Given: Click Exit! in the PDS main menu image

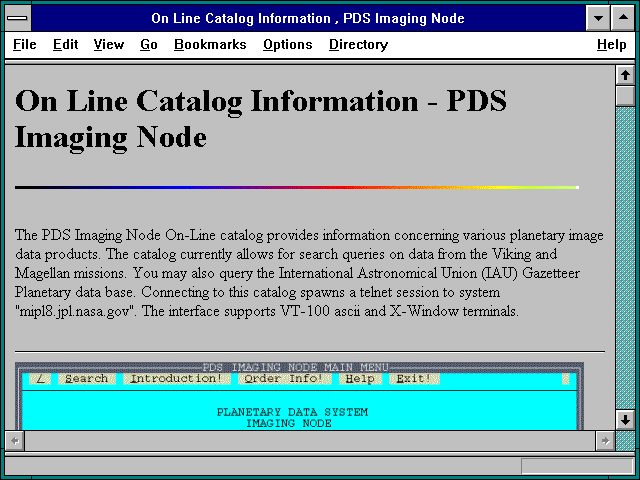Looking at the screenshot, I should [x=414, y=379].
